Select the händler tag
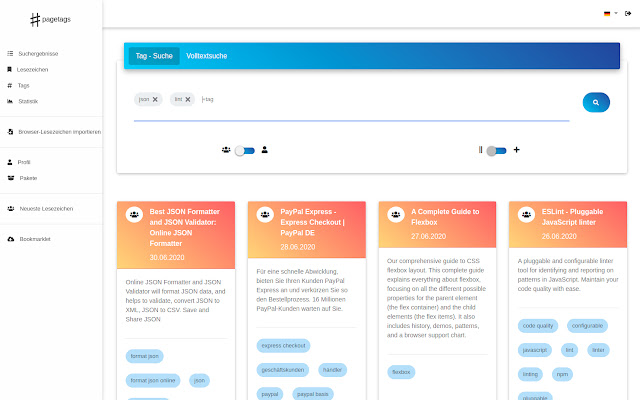 332,370
